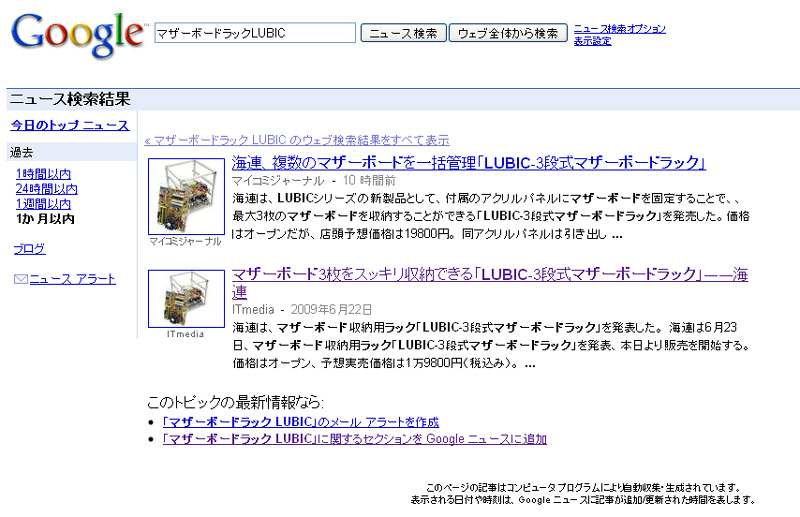This screenshot has width=800, height=517.
Task: Click the ニュース検索 button
Action: click(403, 33)
